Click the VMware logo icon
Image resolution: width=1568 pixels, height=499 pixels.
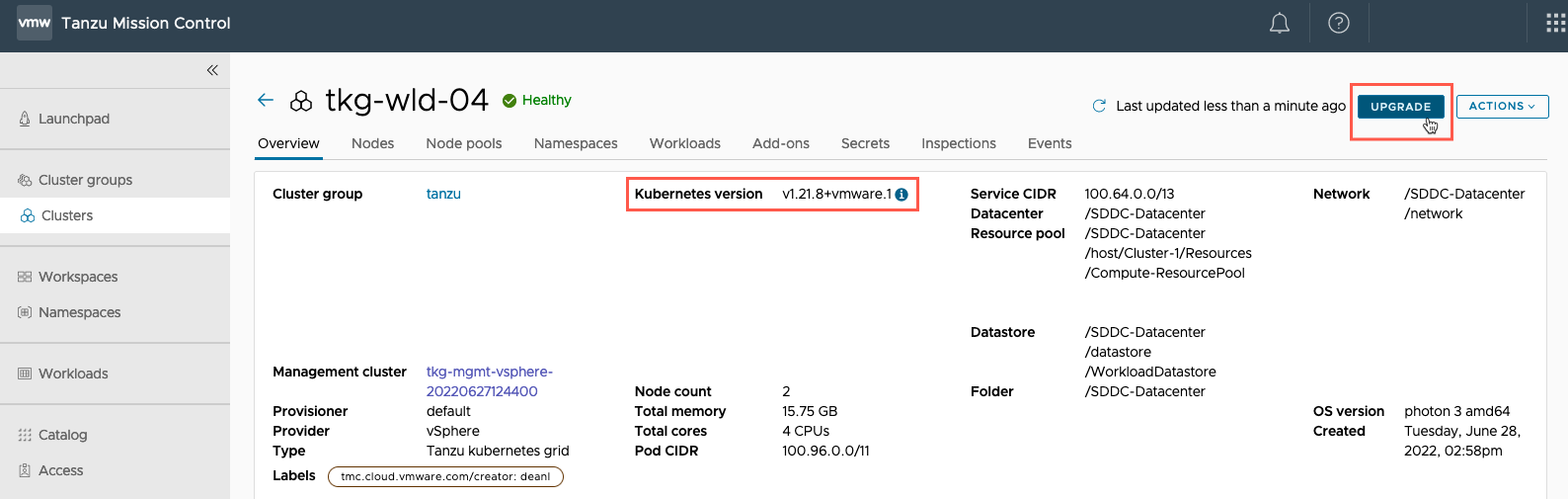35,23
